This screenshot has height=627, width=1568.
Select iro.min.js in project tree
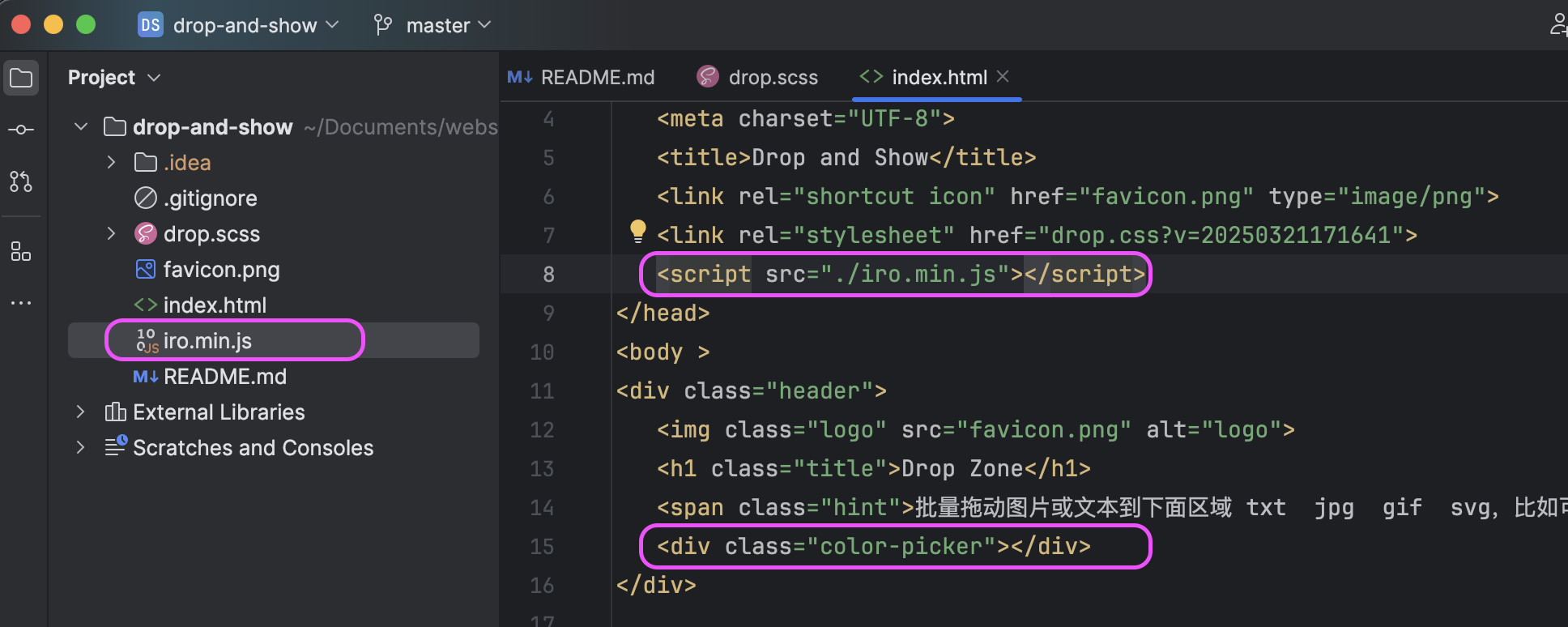tap(207, 341)
